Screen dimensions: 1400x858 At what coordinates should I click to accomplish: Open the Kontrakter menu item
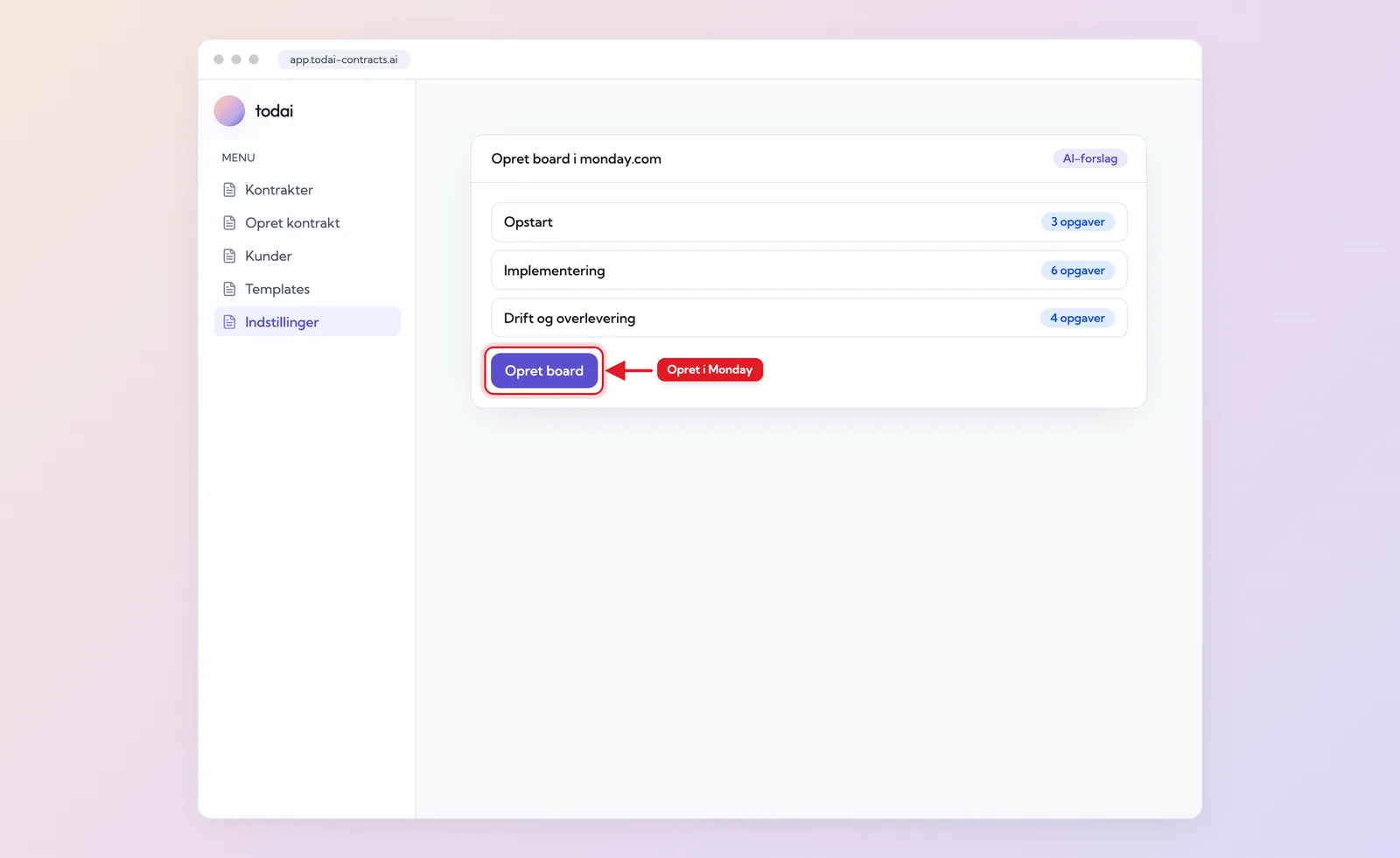307,190
